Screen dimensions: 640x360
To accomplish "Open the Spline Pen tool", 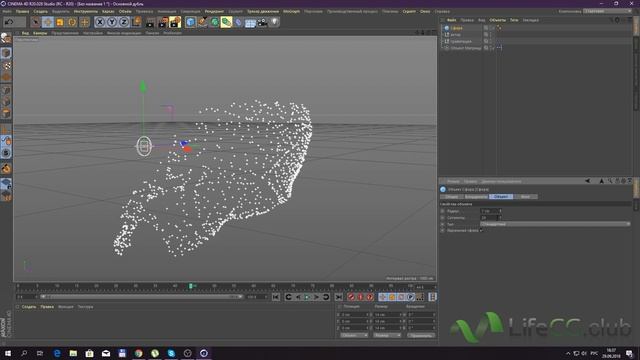I will [202, 22].
